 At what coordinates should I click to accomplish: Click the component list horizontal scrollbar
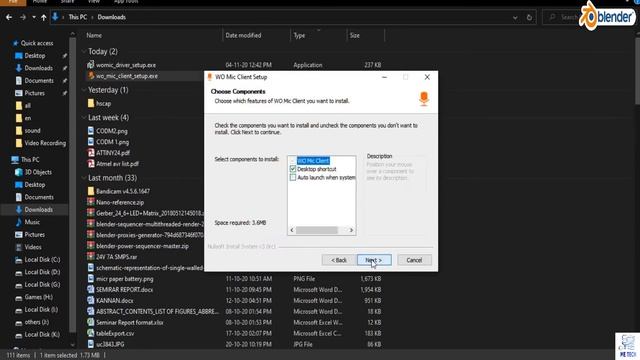pyautogui.click(x=317, y=230)
